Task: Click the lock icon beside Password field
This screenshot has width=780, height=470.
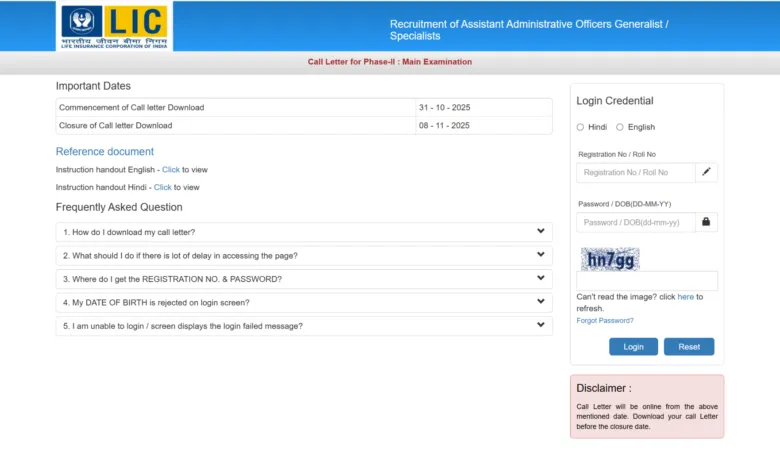Action: coord(706,222)
